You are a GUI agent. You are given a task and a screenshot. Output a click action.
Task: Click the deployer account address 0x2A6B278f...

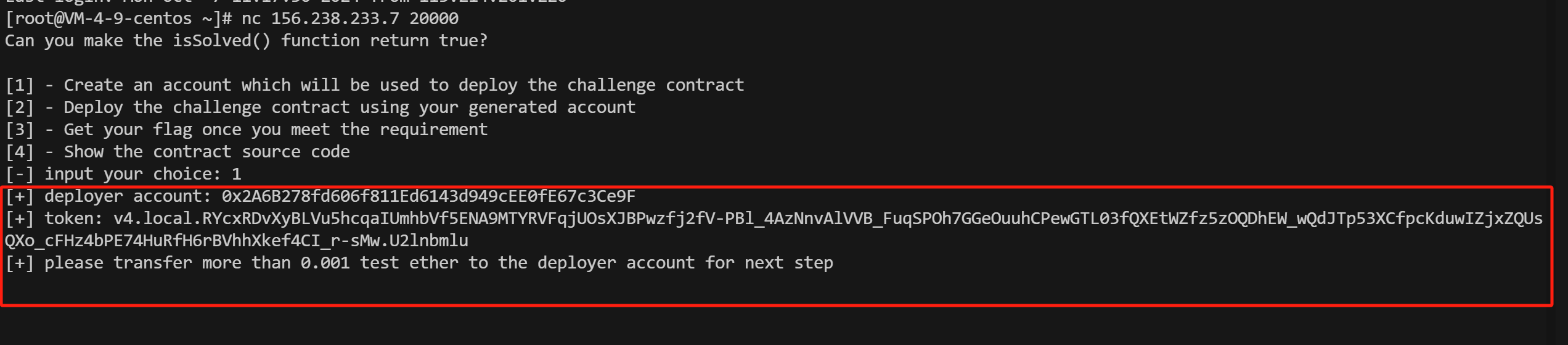click(x=429, y=196)
